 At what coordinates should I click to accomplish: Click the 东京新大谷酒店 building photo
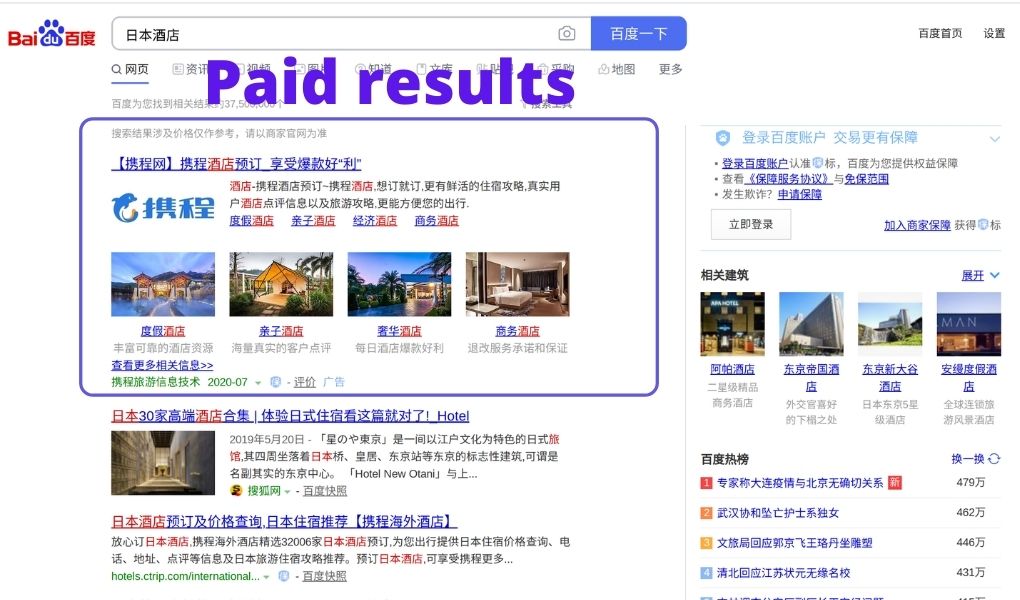(890, 324)
